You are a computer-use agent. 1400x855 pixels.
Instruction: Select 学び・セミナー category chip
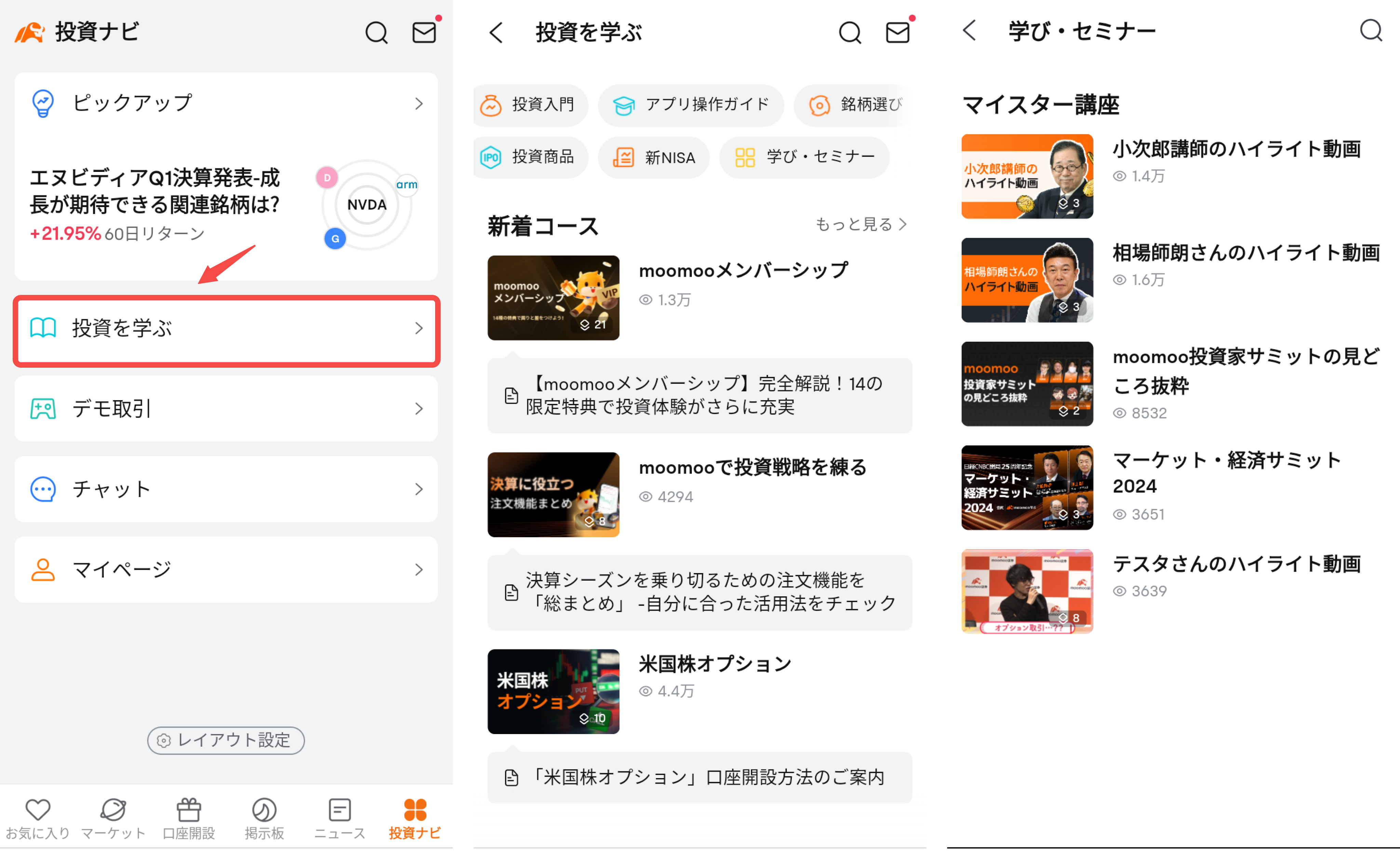coord(805,158)
